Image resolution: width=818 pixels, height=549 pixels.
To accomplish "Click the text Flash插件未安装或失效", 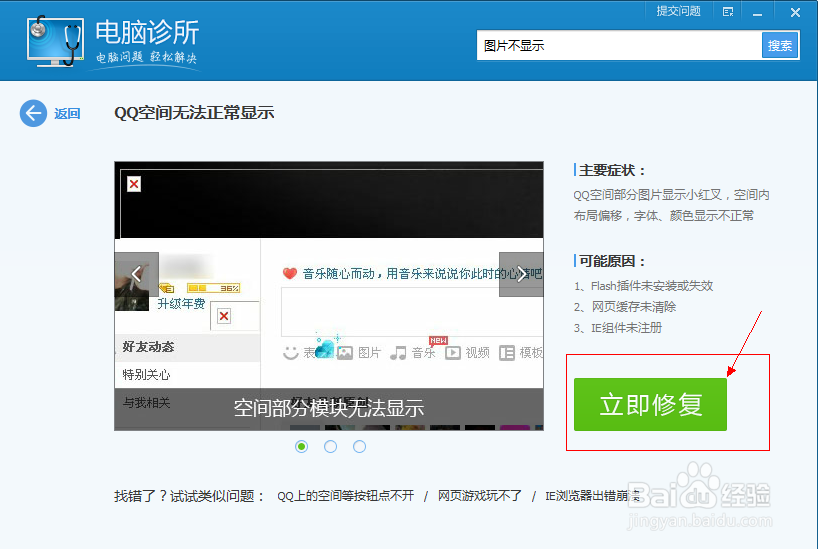I will pyautogui.click(x=652, y=286).
